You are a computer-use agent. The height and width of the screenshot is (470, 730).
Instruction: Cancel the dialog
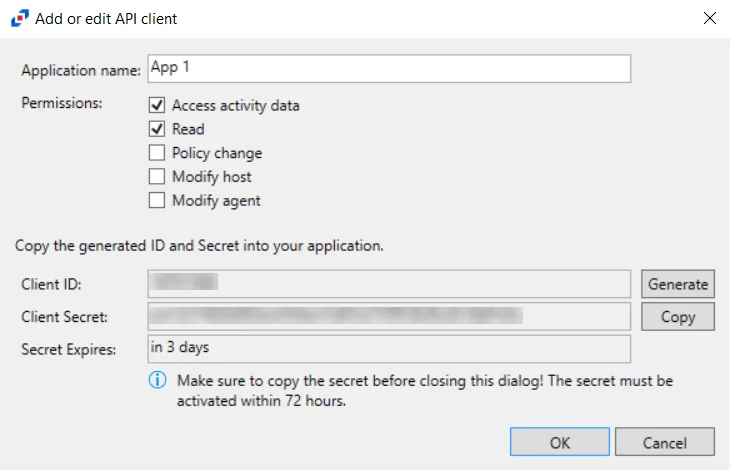(665, 442)
